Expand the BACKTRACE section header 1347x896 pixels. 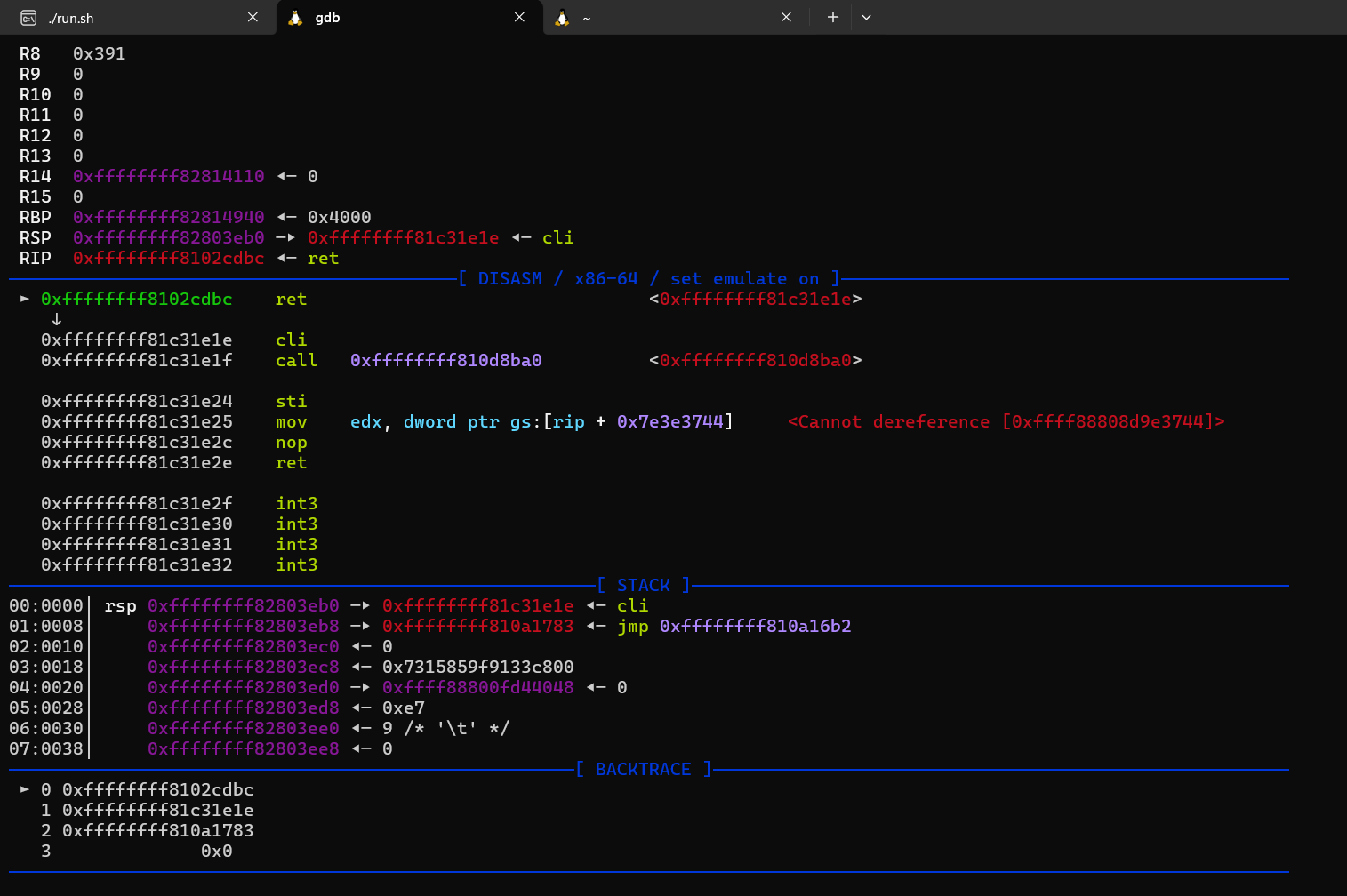pos(642,768)
